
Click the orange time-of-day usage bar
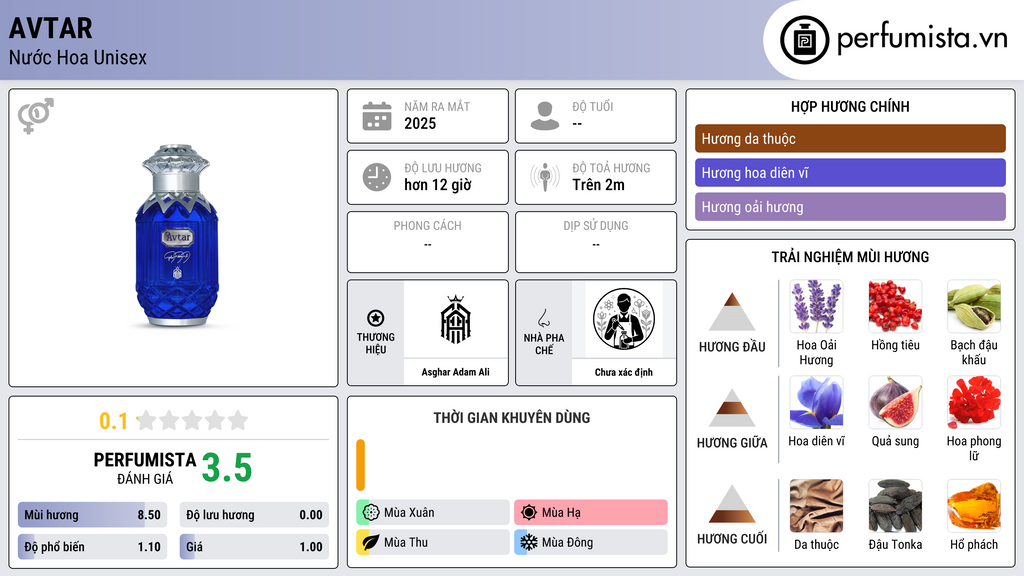click(360, 465)
